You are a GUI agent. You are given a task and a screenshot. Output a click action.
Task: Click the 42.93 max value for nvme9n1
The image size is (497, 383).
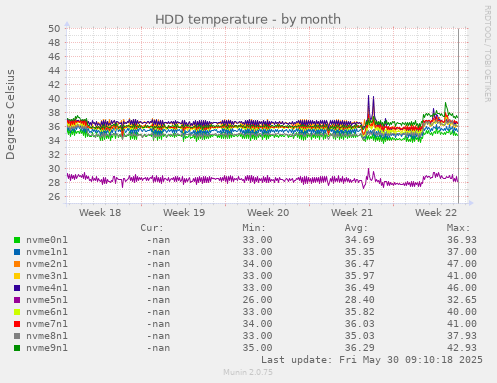click(462, 348)
